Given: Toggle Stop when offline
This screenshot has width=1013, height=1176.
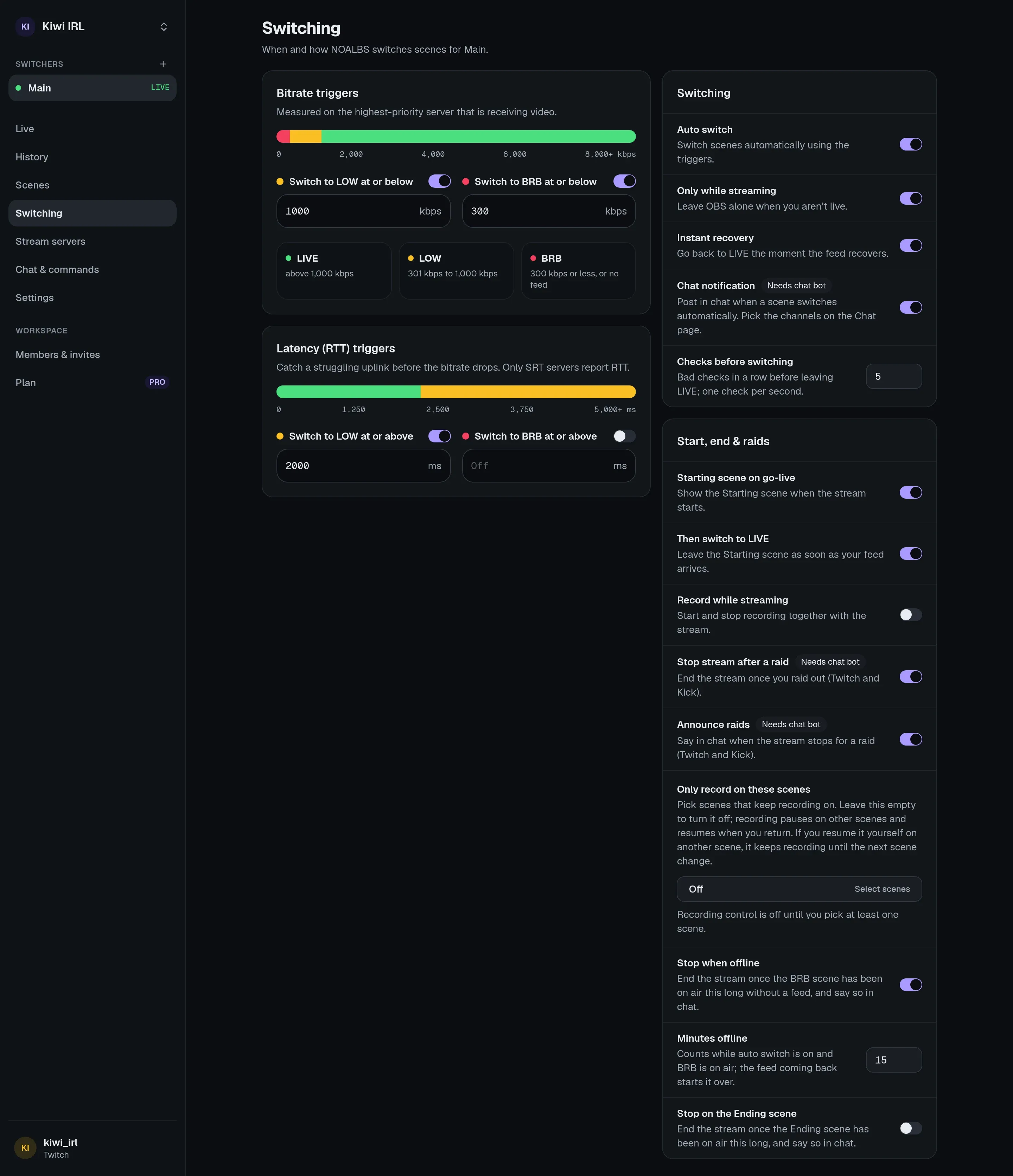Looking at the screenshot, I should tap(910, 984).
